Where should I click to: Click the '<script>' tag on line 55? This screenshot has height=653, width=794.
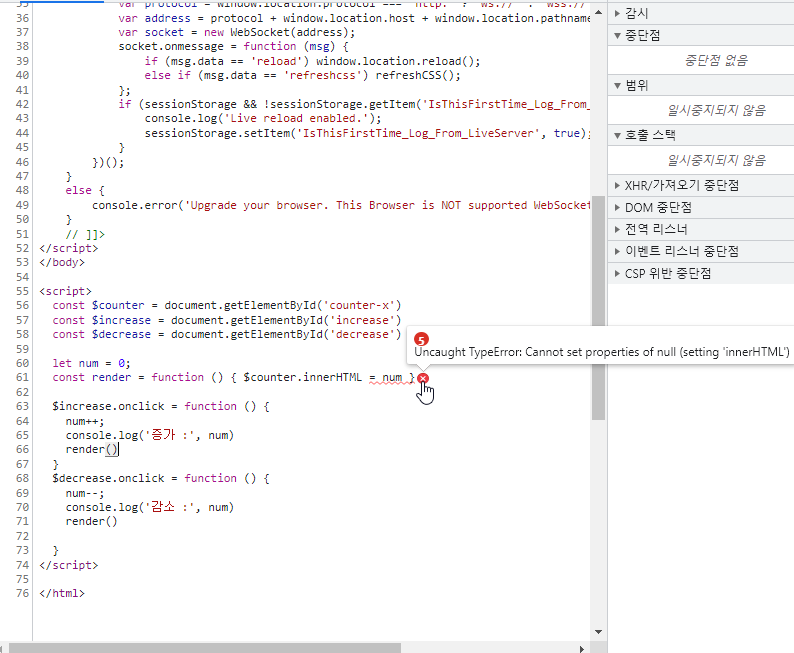point(65,291)
